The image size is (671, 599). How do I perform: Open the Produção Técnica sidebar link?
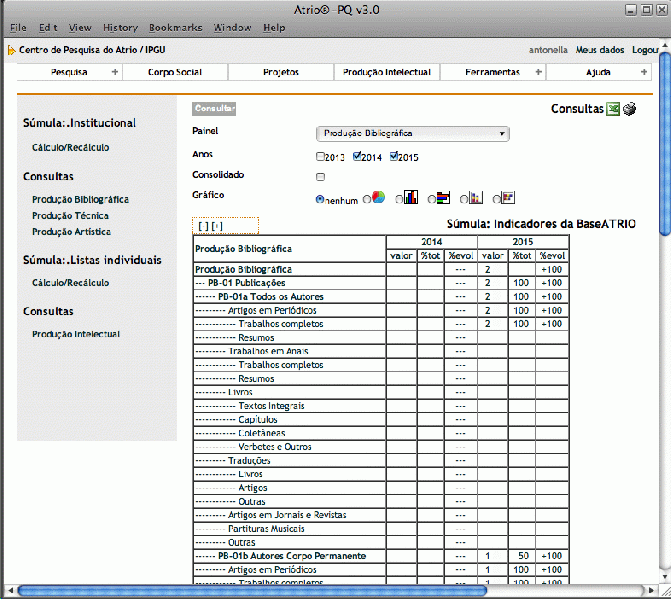tap(70, 215)
